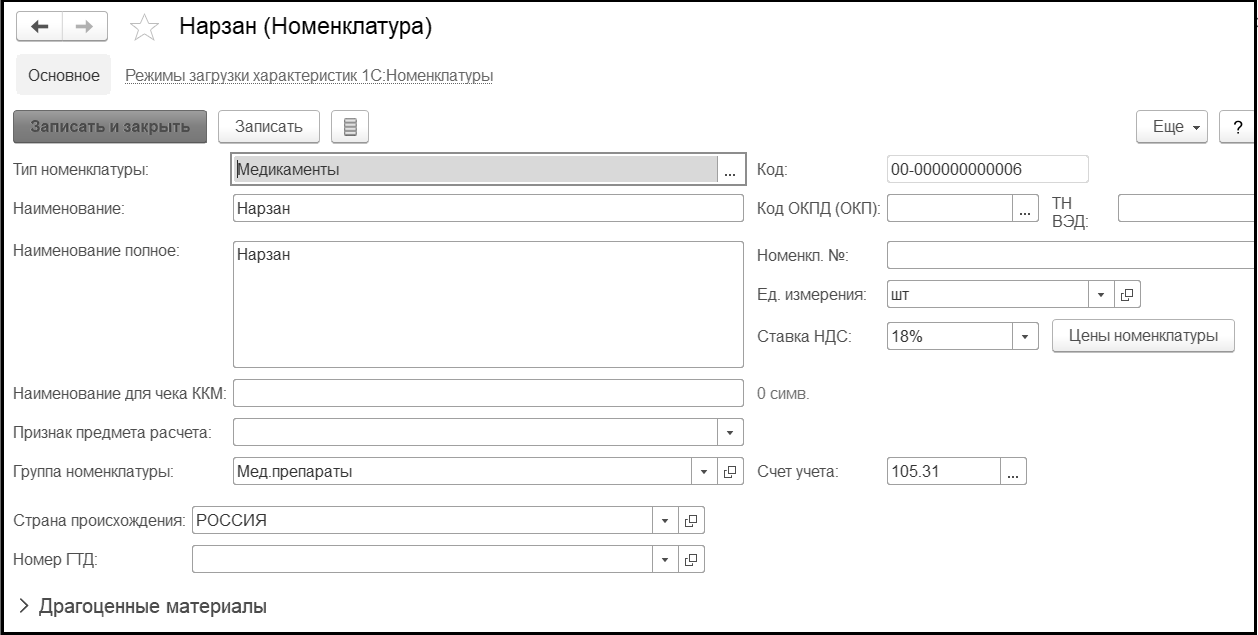Open Режимы загрузки характеристик 1С:Номенклатуры link
The height and width of the screenshot is (635, 1258).
[308, 76]
